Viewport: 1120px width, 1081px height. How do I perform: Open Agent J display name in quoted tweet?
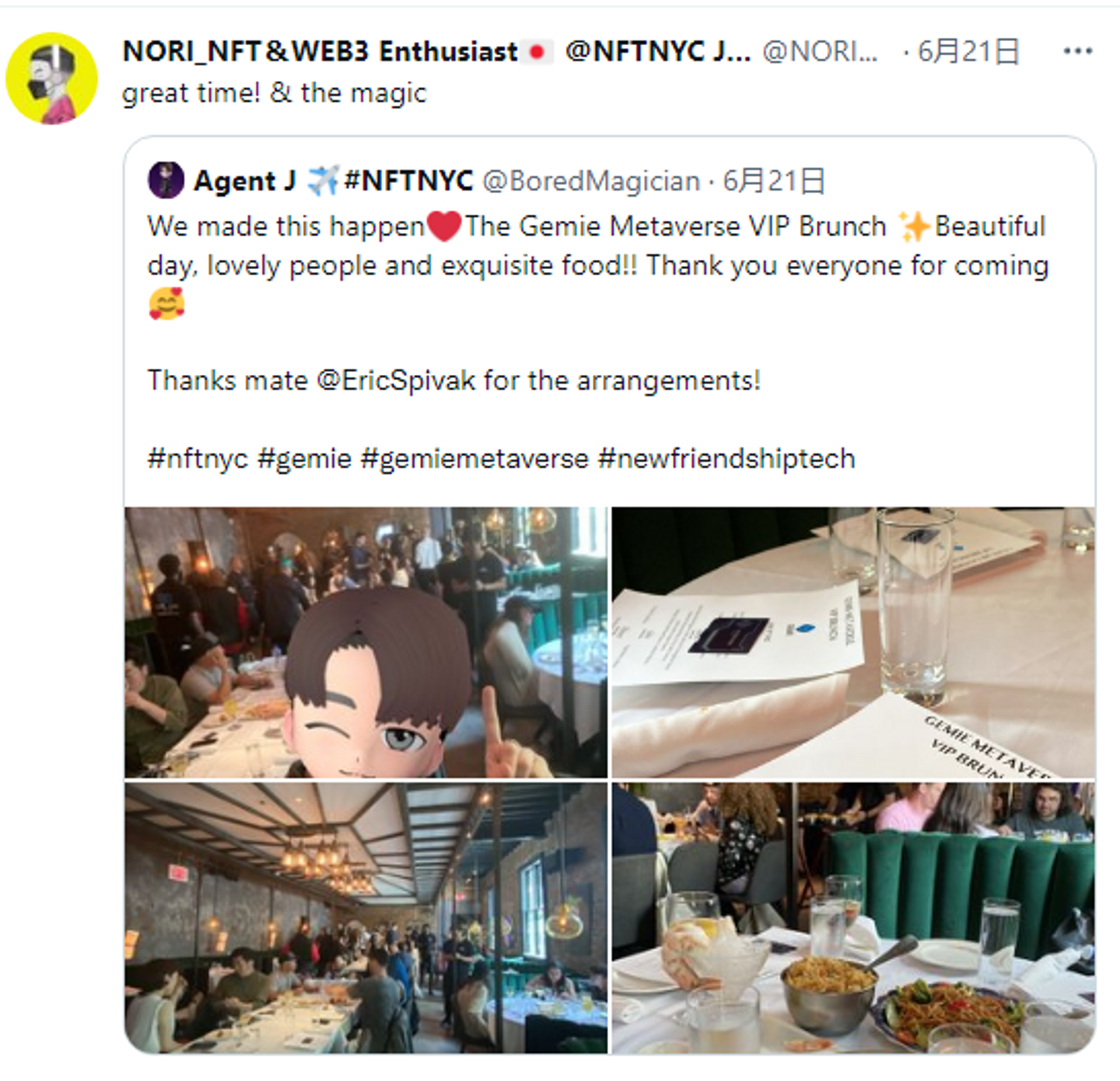tap(245, 180)
